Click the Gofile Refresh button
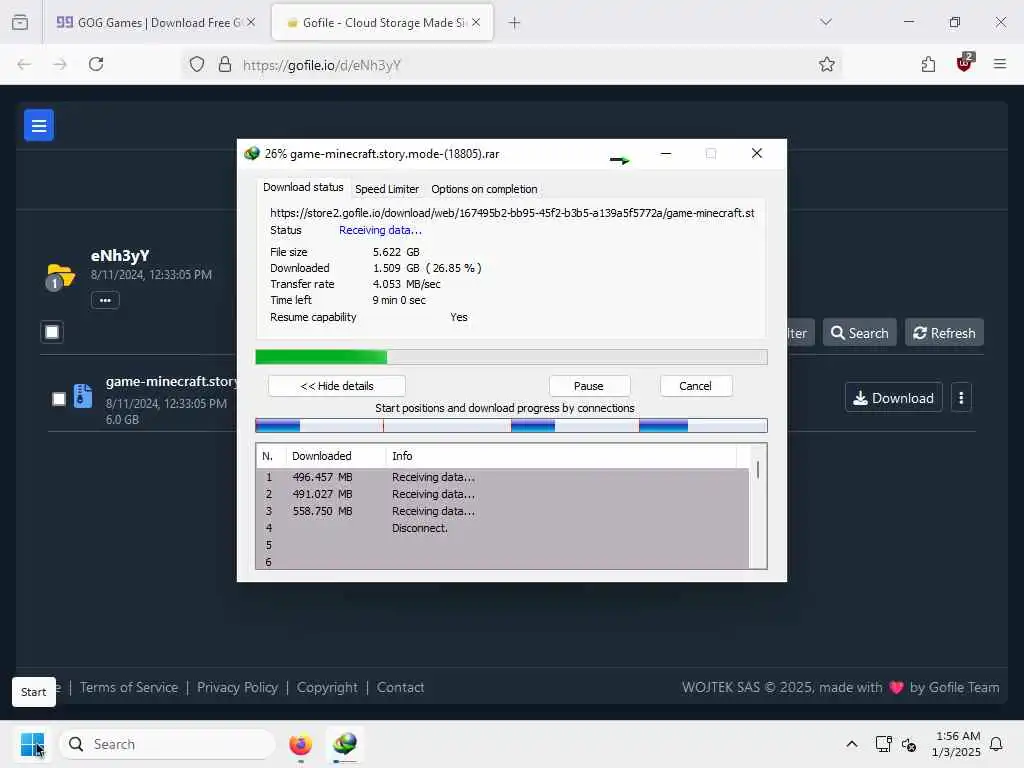 944,333
